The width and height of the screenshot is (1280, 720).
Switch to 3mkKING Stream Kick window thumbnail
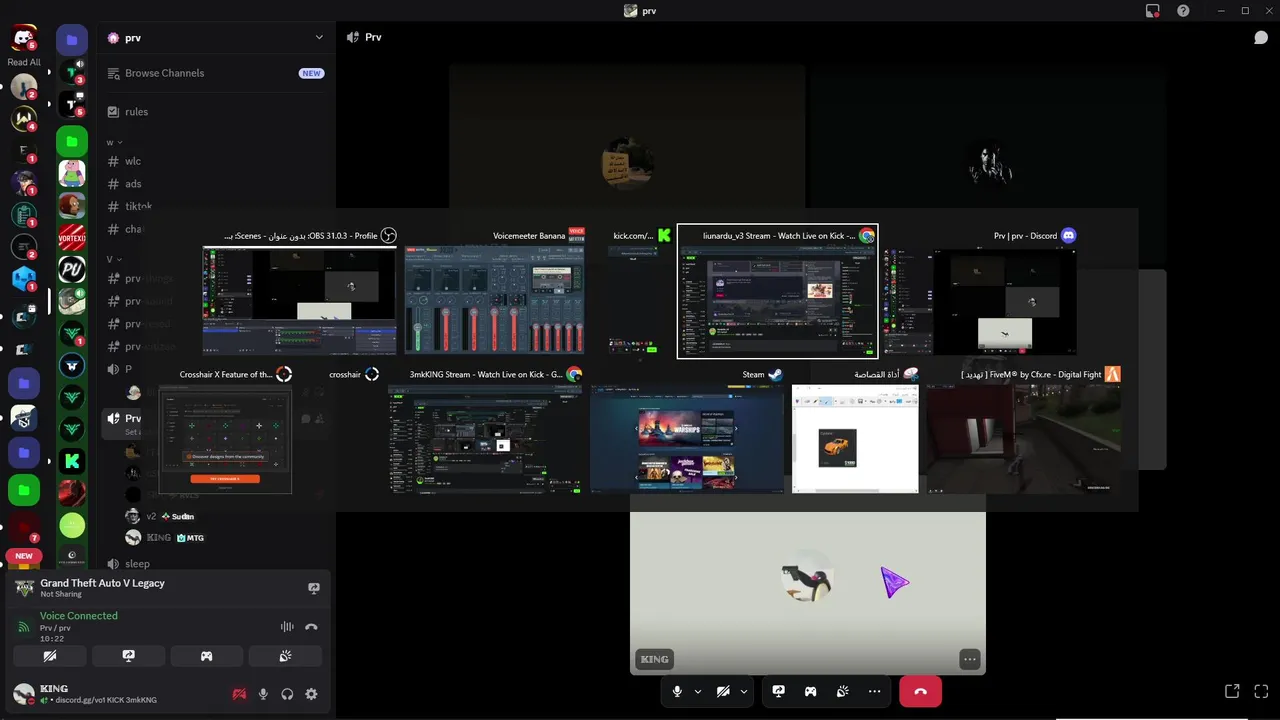485,438
